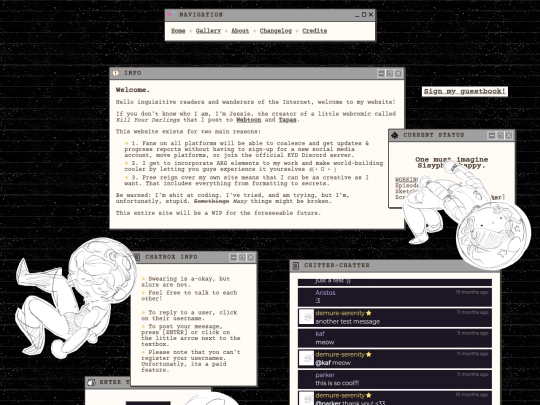540x405 pixels.
Task: Close the Navigation window
Action: tap(371, 14)
